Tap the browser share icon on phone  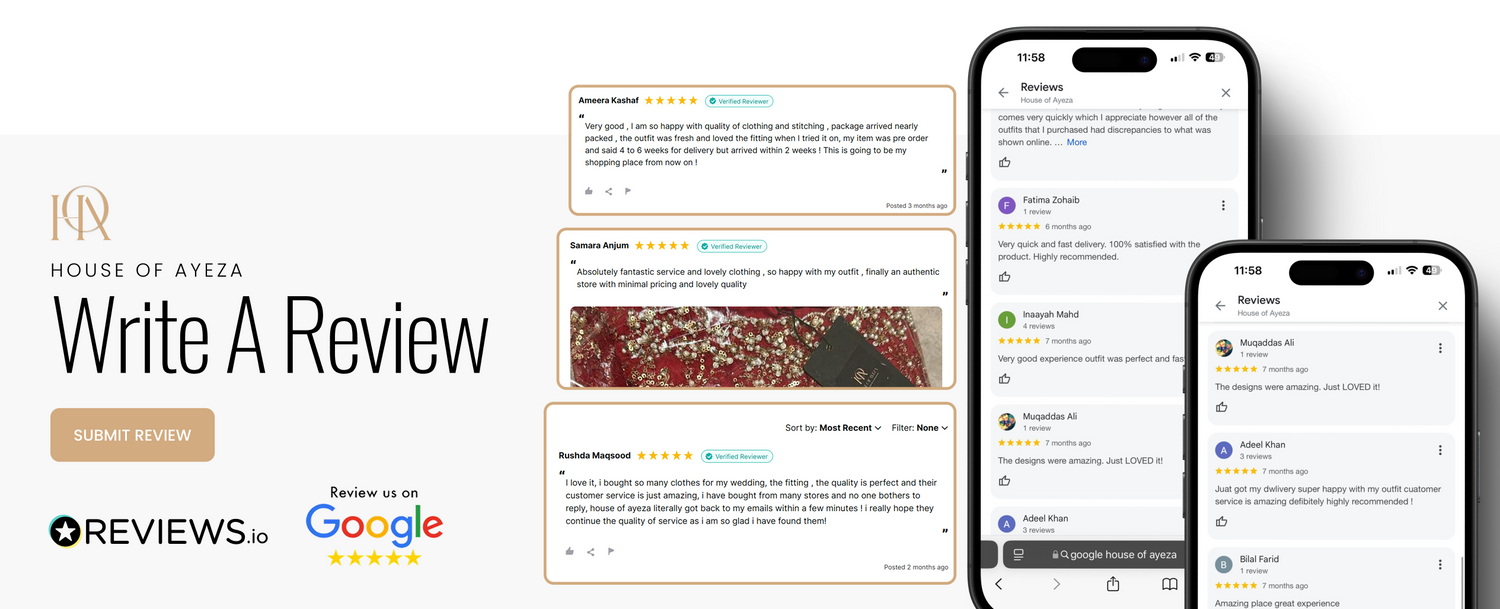click(1113, 584)
